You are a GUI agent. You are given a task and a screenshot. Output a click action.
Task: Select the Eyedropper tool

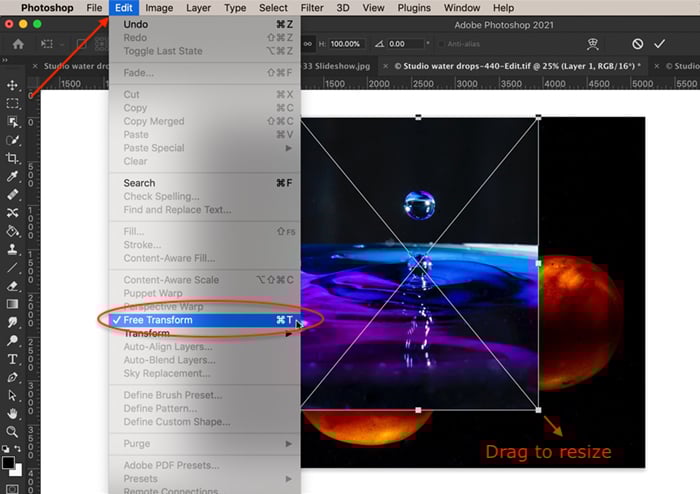tap(12, 176)
